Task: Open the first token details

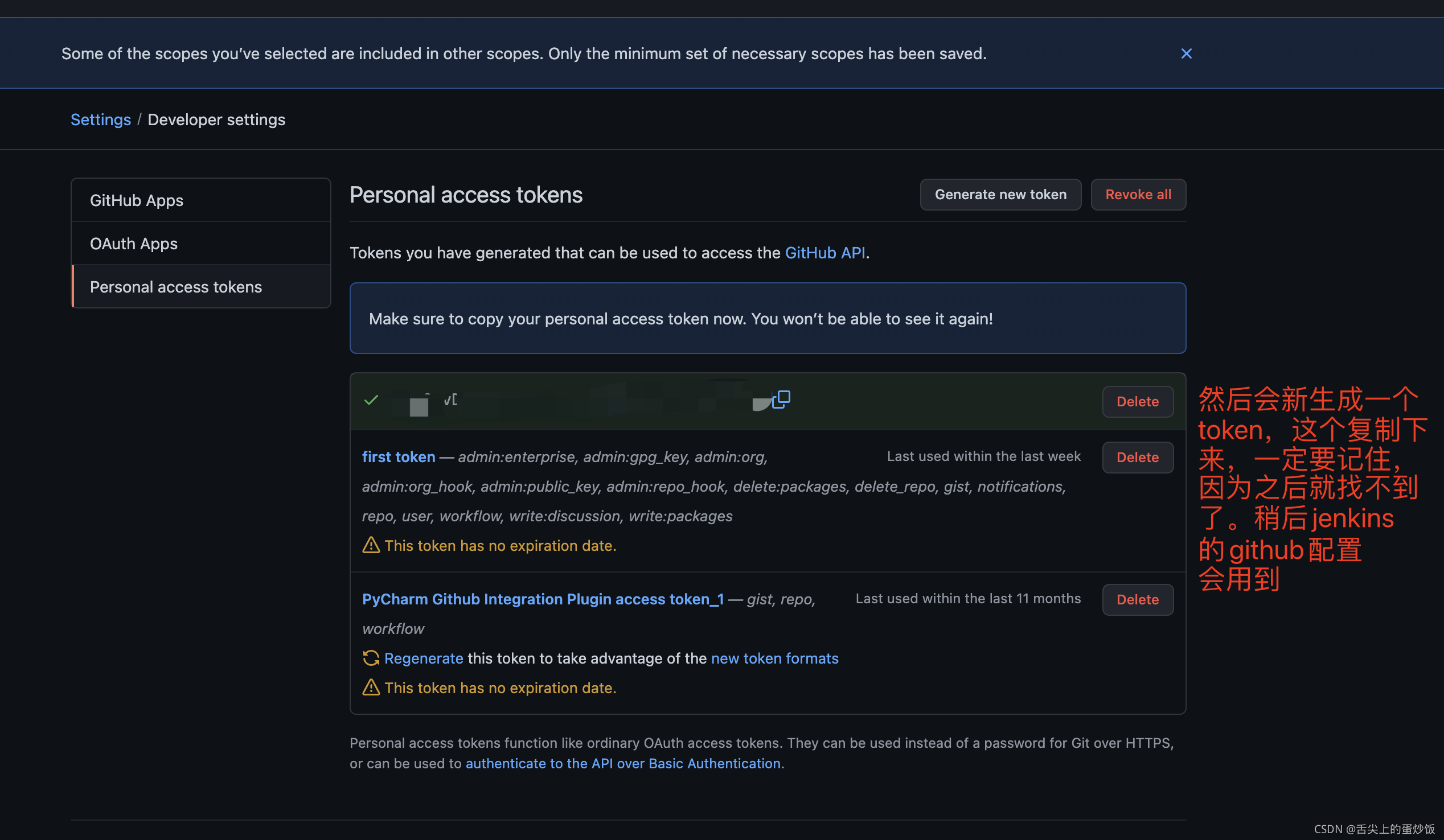Action: tap(398, 456)
